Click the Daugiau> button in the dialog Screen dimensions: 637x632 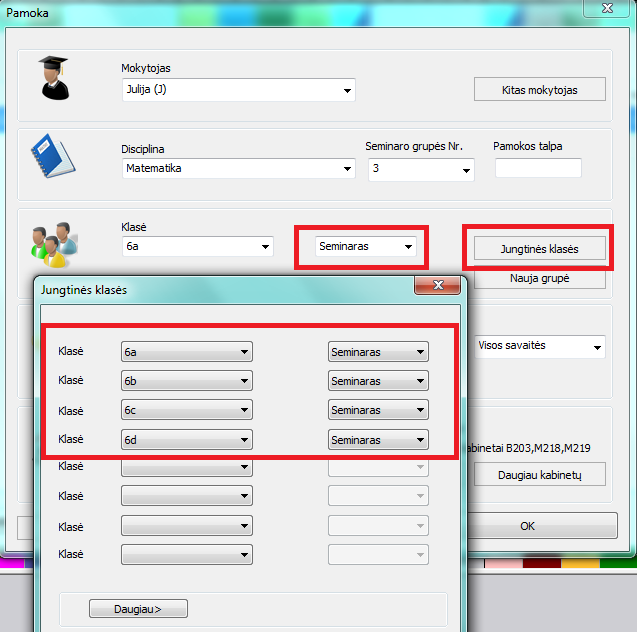138,608
